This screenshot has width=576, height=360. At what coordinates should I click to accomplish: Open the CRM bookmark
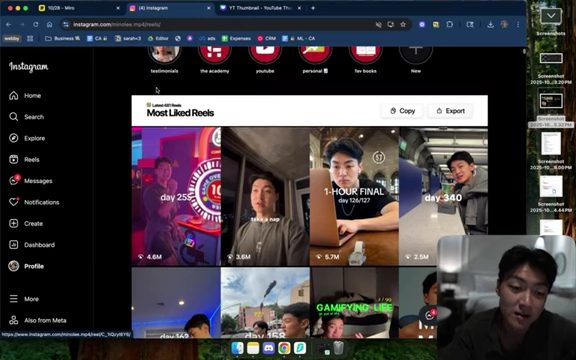pyautogui.click(x=267, y=38)
